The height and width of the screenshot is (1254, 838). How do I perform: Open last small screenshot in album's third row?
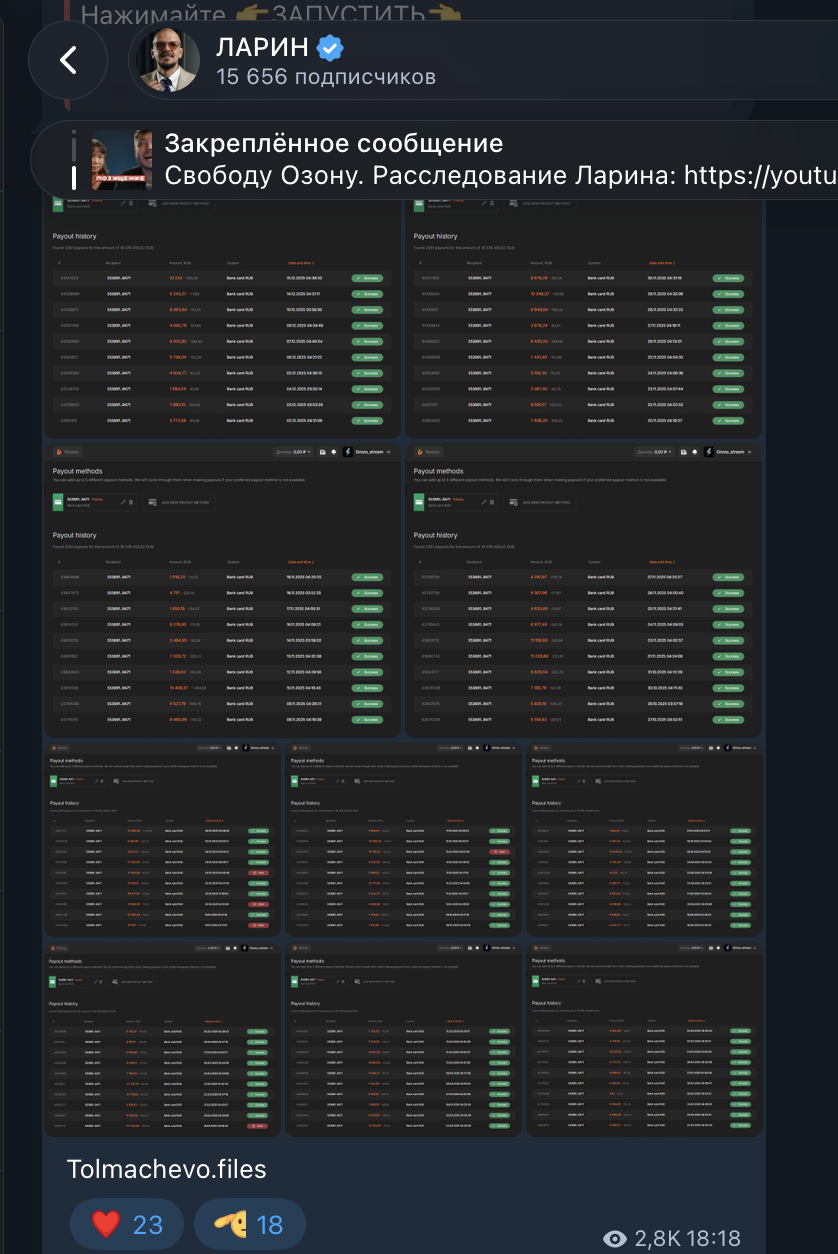644,840
